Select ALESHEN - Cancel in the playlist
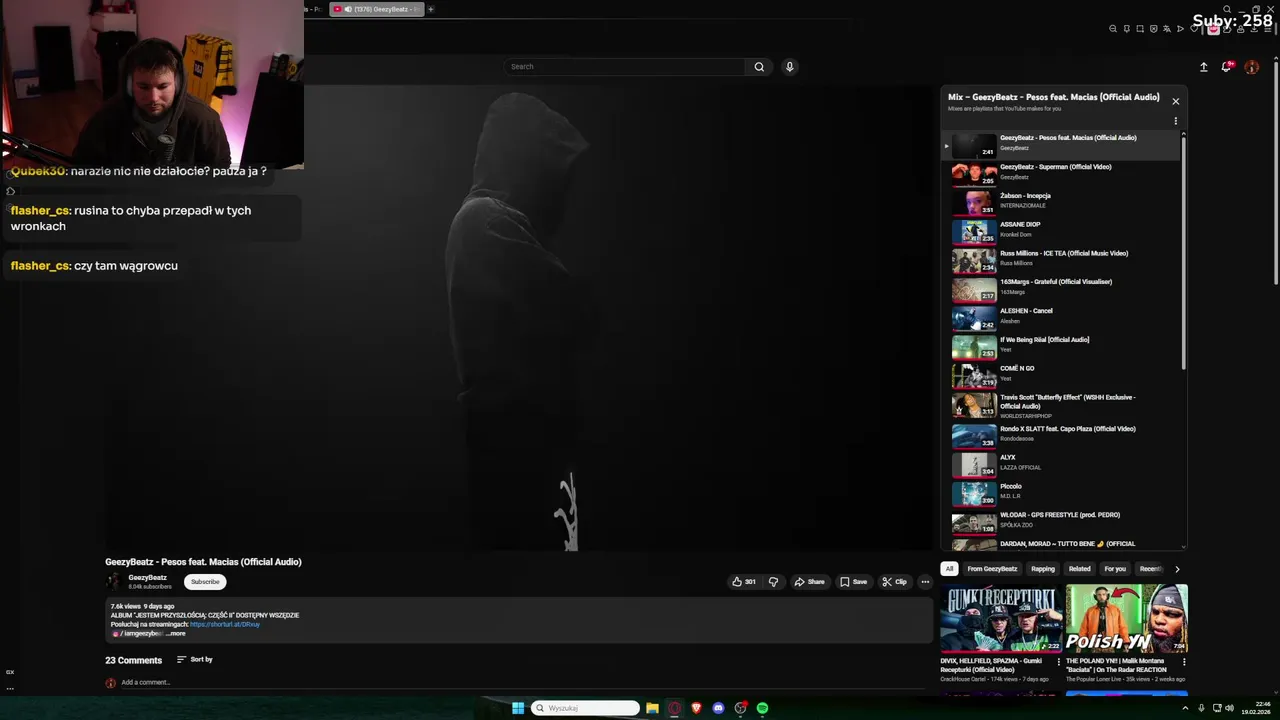 pyautogui.click(x=1060, y=319)
